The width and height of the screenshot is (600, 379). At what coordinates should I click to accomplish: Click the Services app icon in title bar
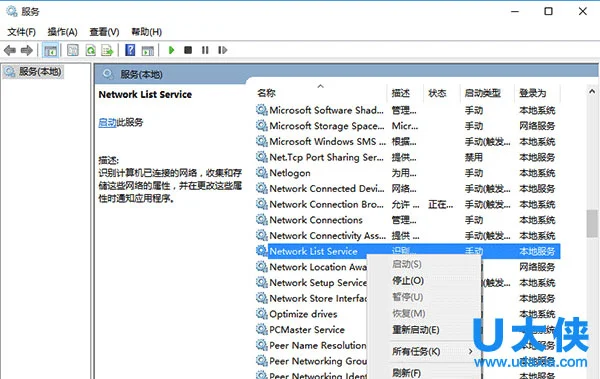click(x=12, y=11)
